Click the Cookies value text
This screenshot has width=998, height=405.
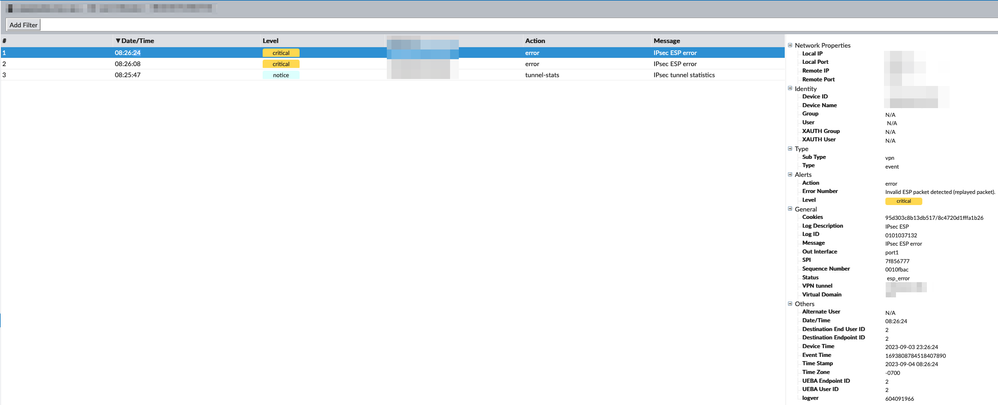tap(934, 218)
